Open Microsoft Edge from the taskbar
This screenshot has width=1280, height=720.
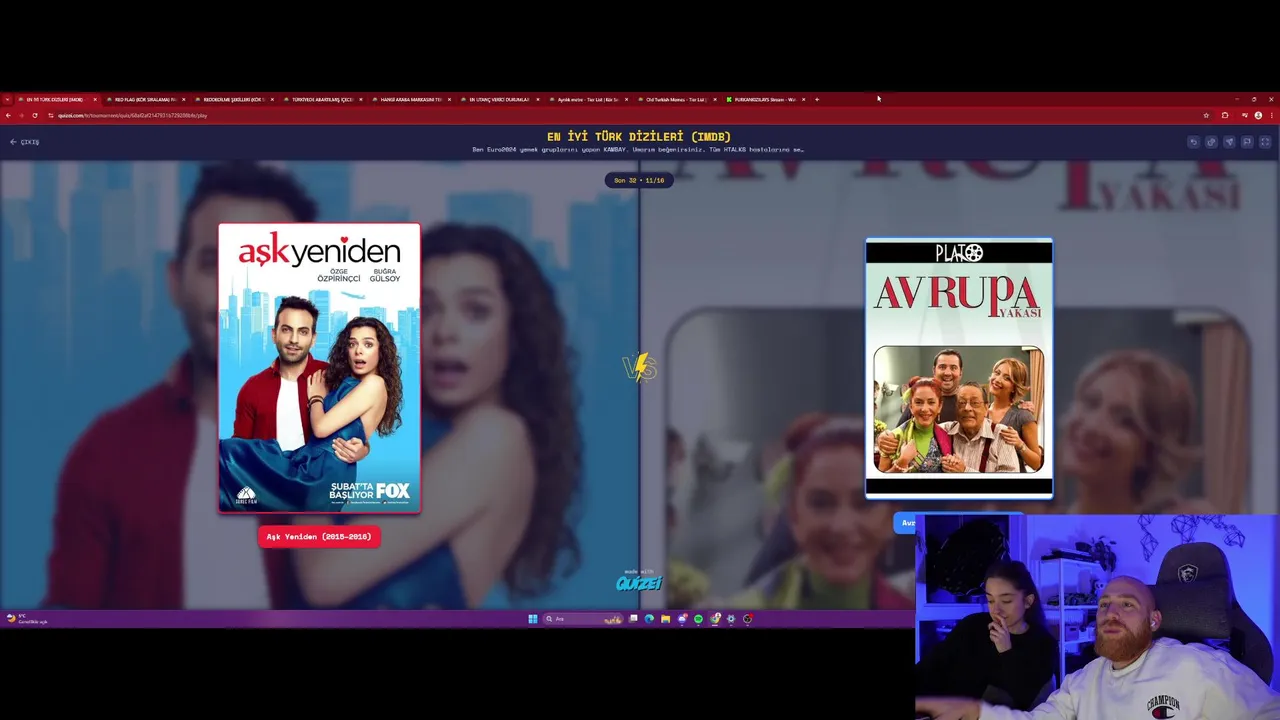[x=649, y=619]
